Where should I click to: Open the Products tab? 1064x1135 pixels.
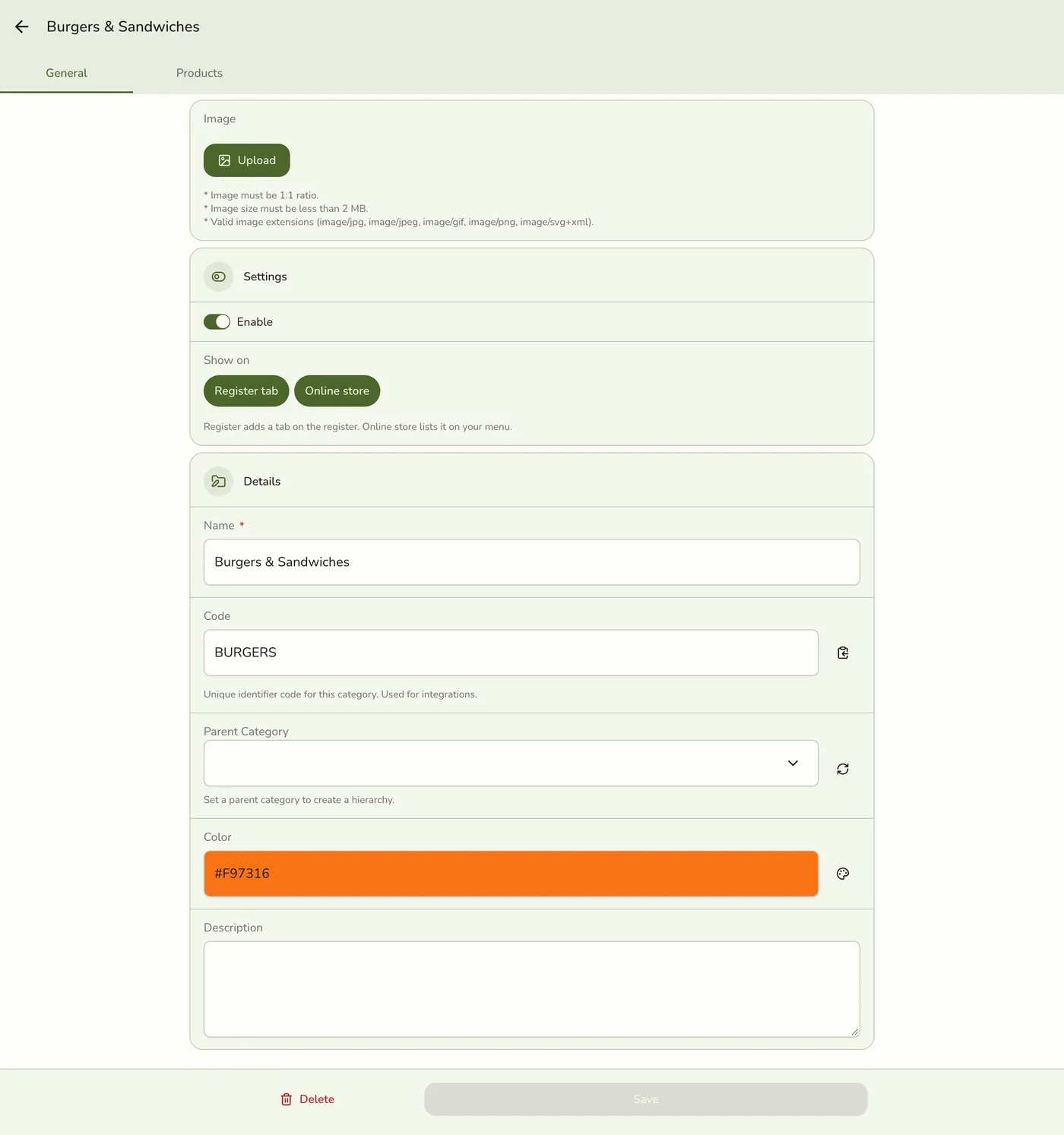coord(199,73)
